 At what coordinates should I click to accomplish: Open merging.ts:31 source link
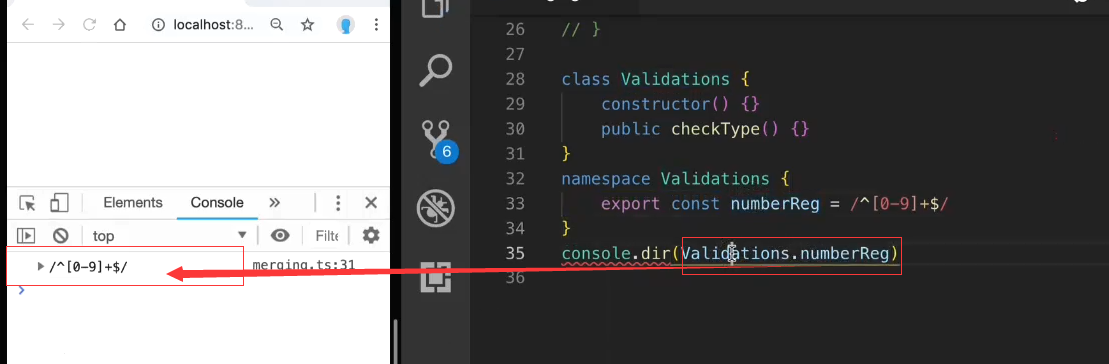click(303, 266)
